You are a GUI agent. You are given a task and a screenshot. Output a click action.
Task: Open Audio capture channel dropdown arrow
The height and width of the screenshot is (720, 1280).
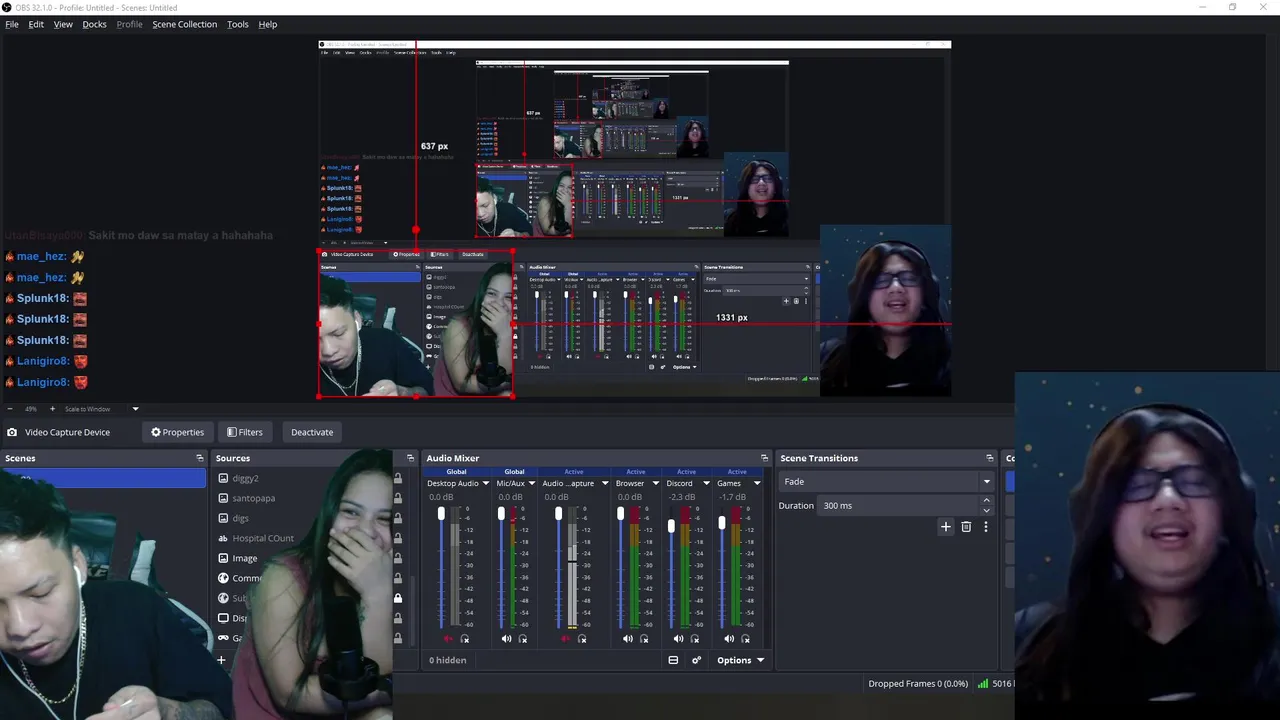coord(604,483)
